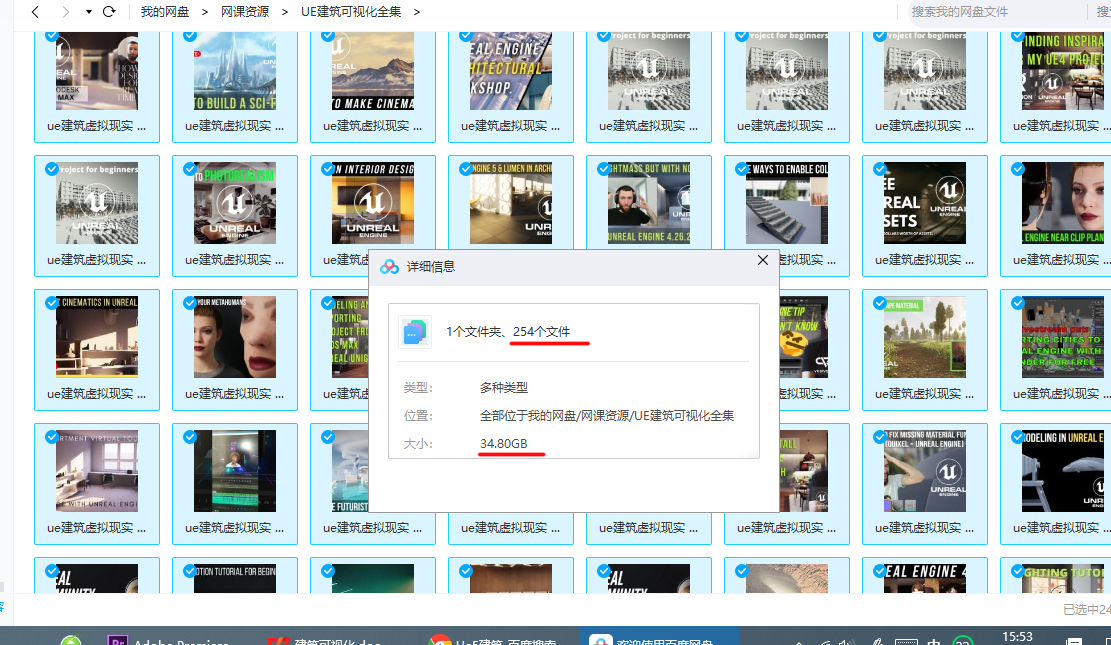Go back to the previous folder
The height and width of the screenshot is (645, 1111).
(x=35, y=11)
